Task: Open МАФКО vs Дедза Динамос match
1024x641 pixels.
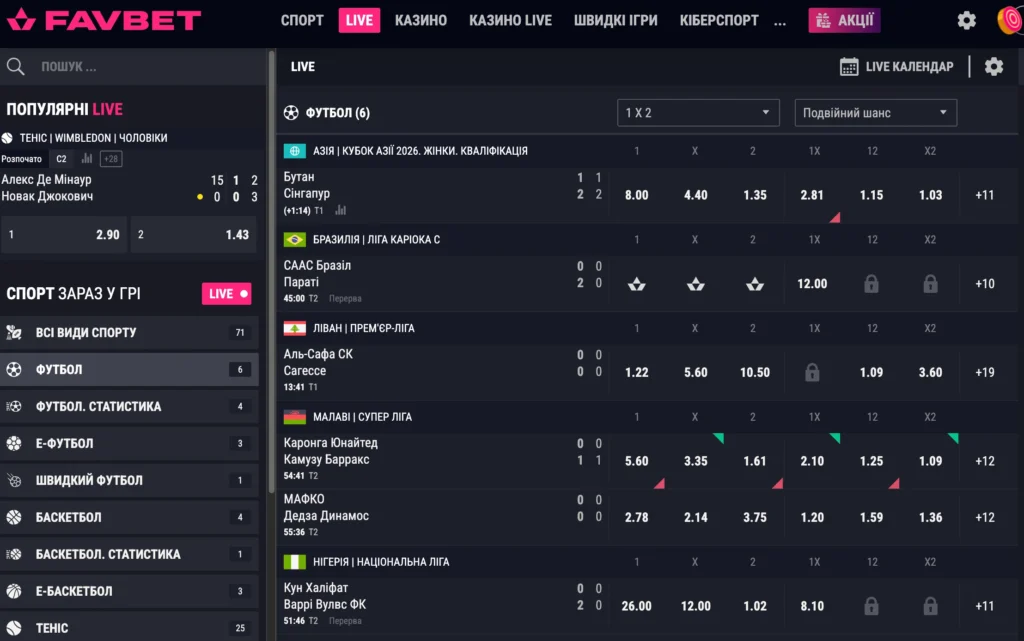Action: click(x=327, y=508)
